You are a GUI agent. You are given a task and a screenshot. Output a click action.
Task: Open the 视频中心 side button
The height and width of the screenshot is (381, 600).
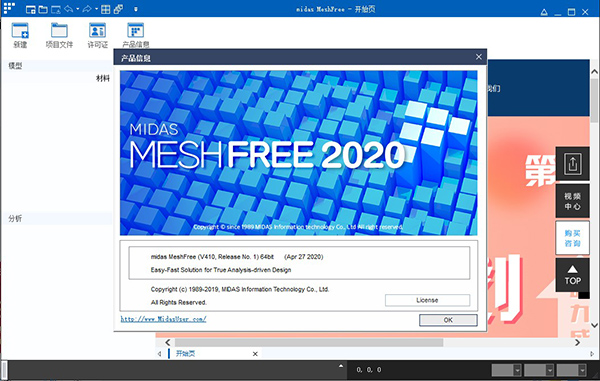pyautogui.click(x=572, y=201)
